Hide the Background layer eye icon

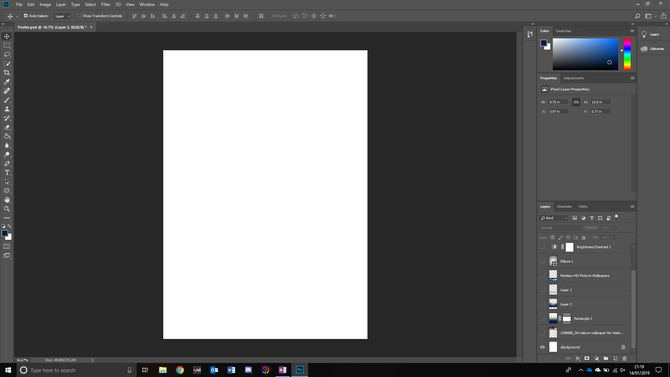click(x=543, y=347)
